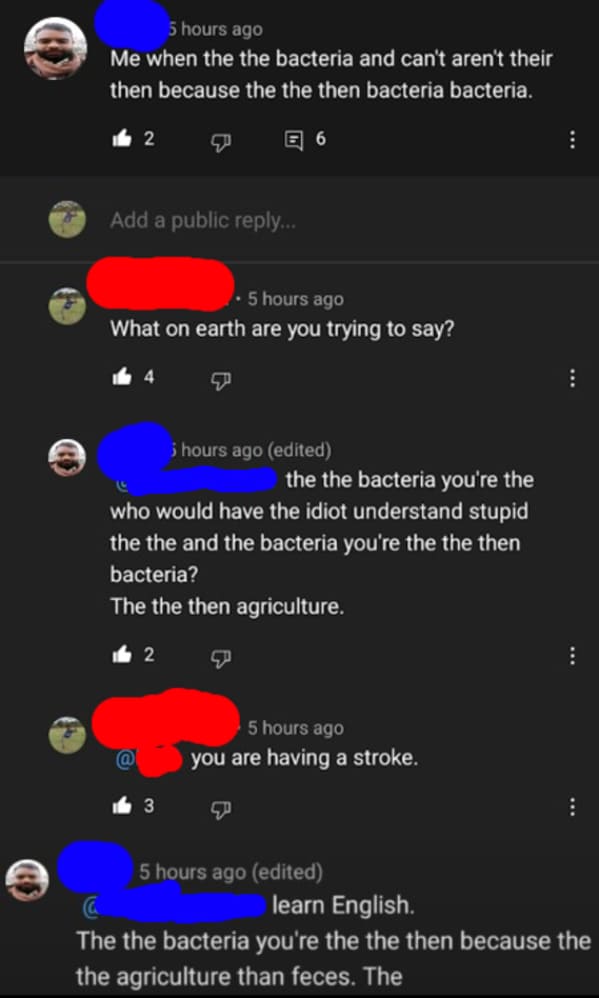Dislike the 'What on earth are you trying to say' reply
This screenshot has height=998, width=599.
click(220, 380)
